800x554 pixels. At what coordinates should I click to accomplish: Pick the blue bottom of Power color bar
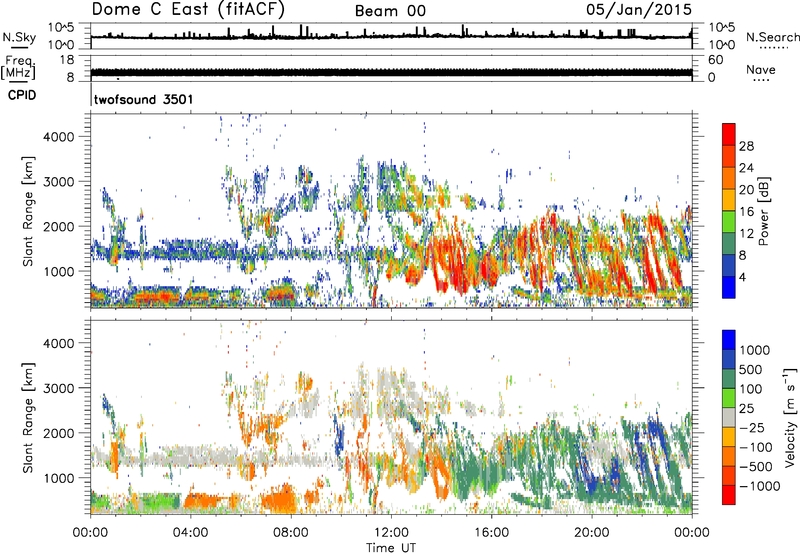pos(729,288)
